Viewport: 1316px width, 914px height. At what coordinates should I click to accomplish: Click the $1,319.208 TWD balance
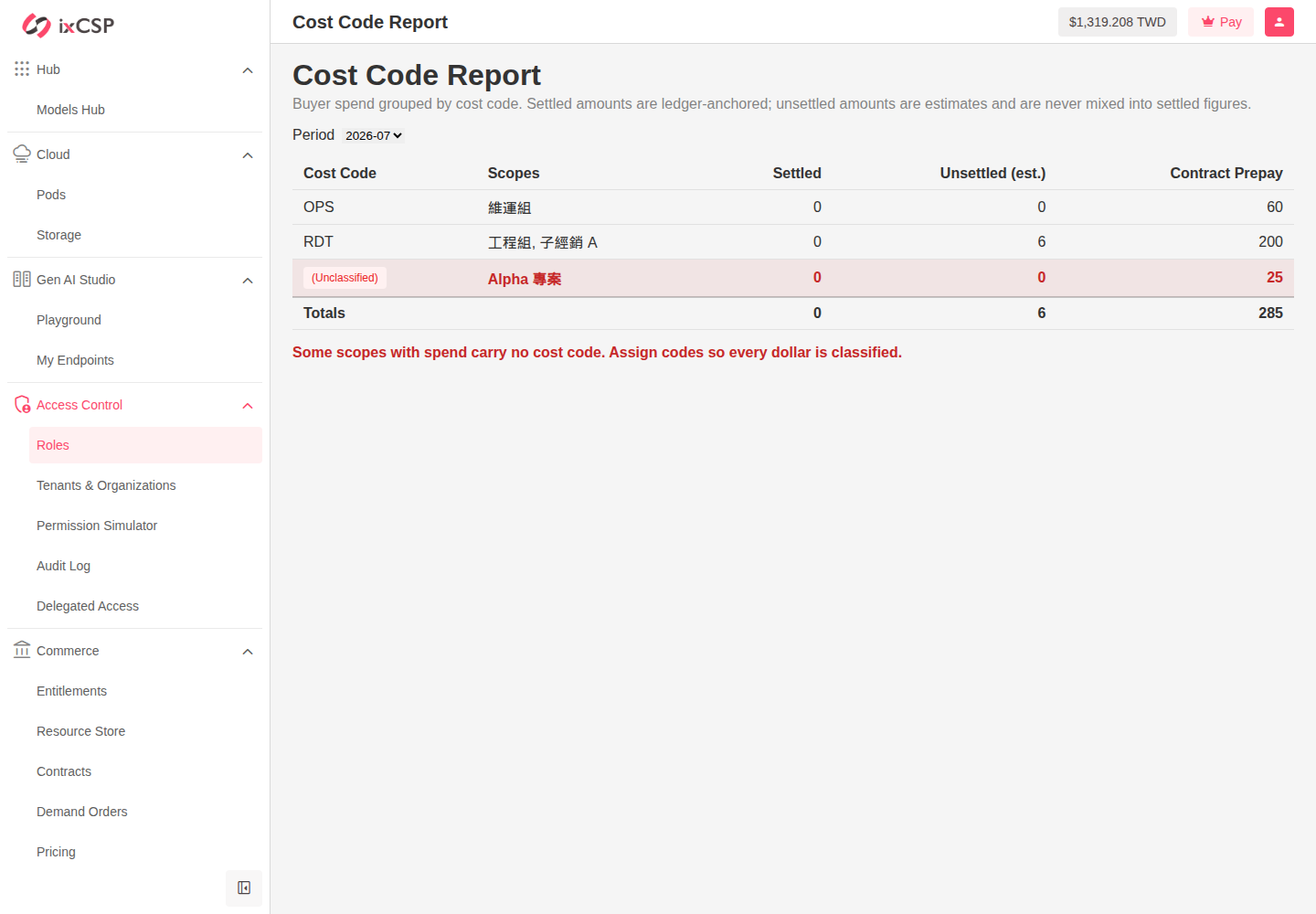pos(1118,22)
